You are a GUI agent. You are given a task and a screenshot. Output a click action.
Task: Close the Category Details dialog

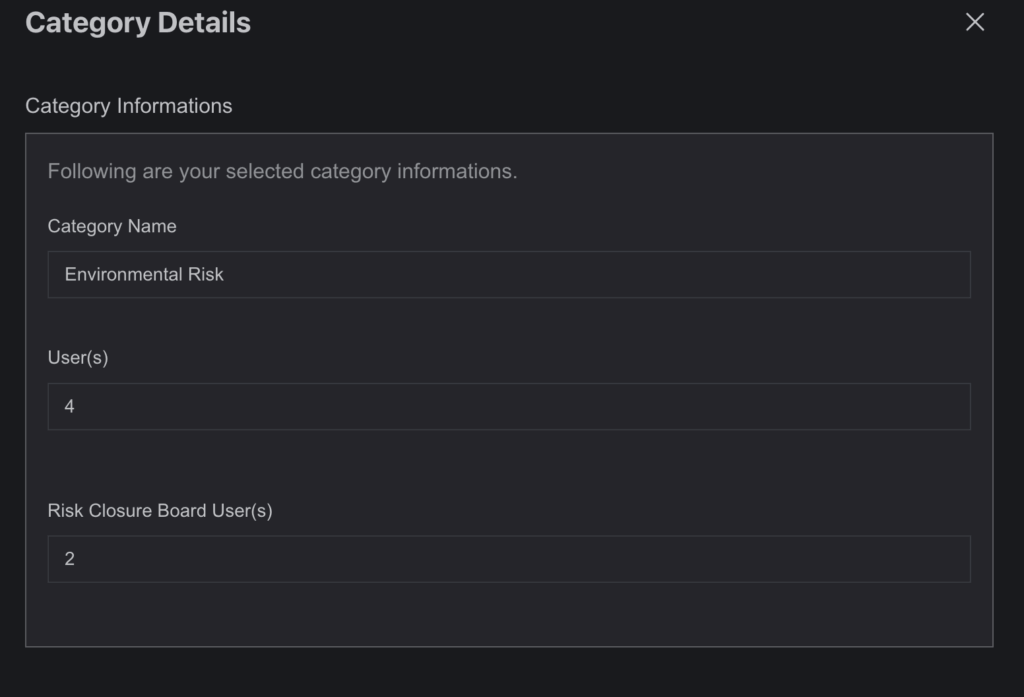point(974,22)
